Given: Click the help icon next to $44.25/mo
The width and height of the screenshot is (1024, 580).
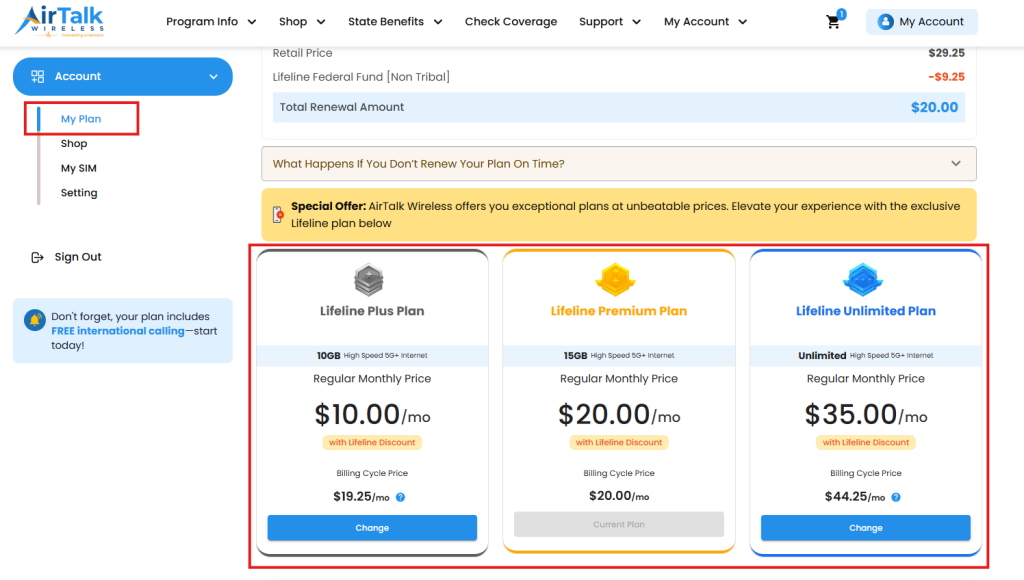Looking at the screenshot, I should pyautogui.click(x=896, y=497).
